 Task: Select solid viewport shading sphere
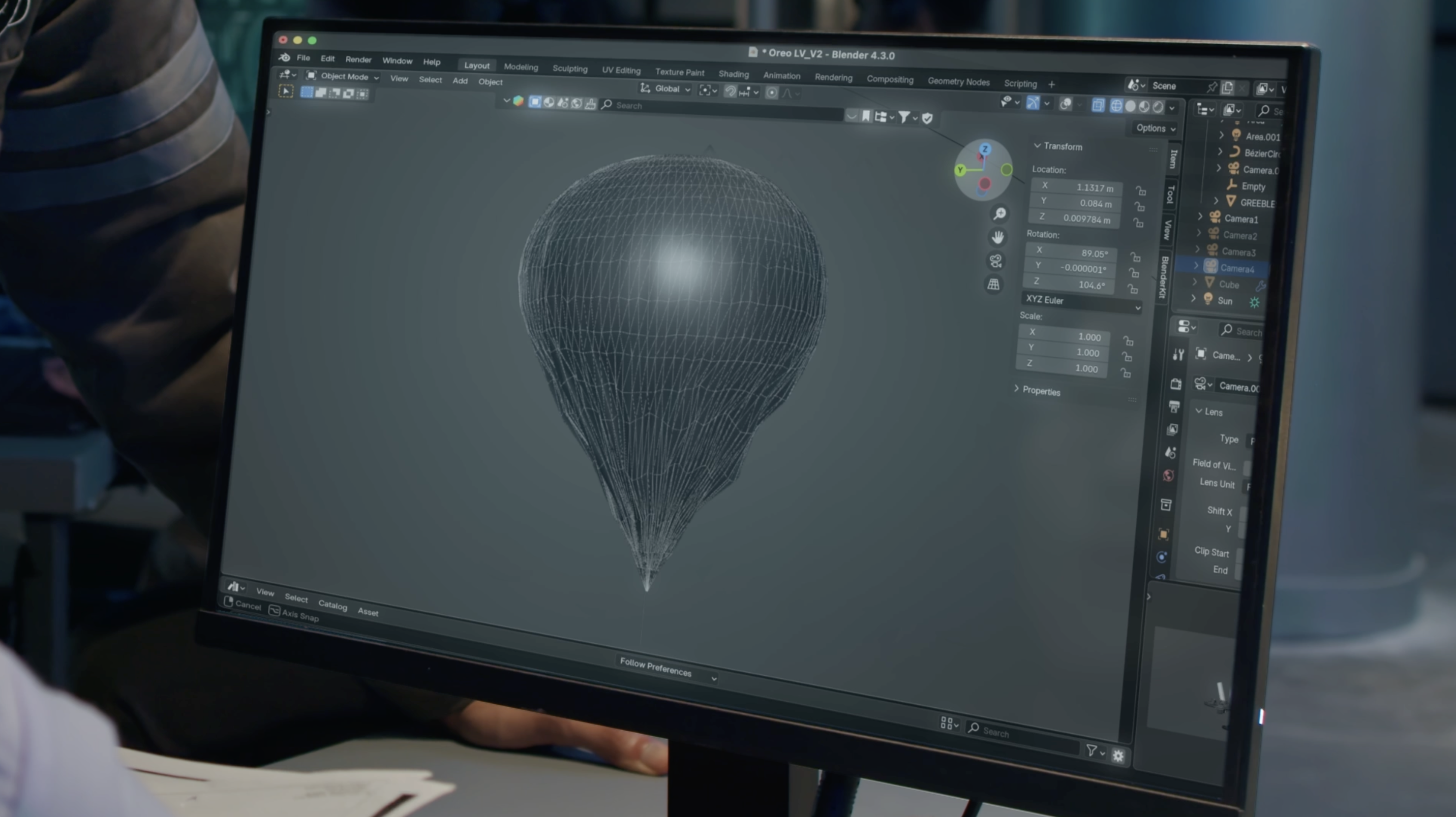tap(1131, 106)
